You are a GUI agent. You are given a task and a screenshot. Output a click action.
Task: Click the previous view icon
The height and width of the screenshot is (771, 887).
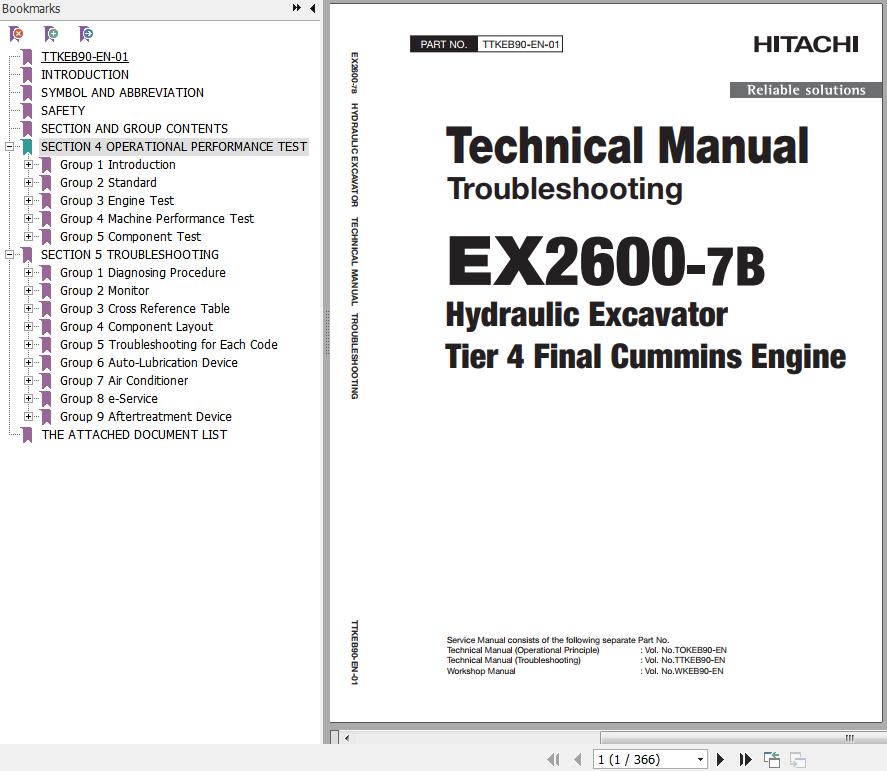[x=772, y=759]
